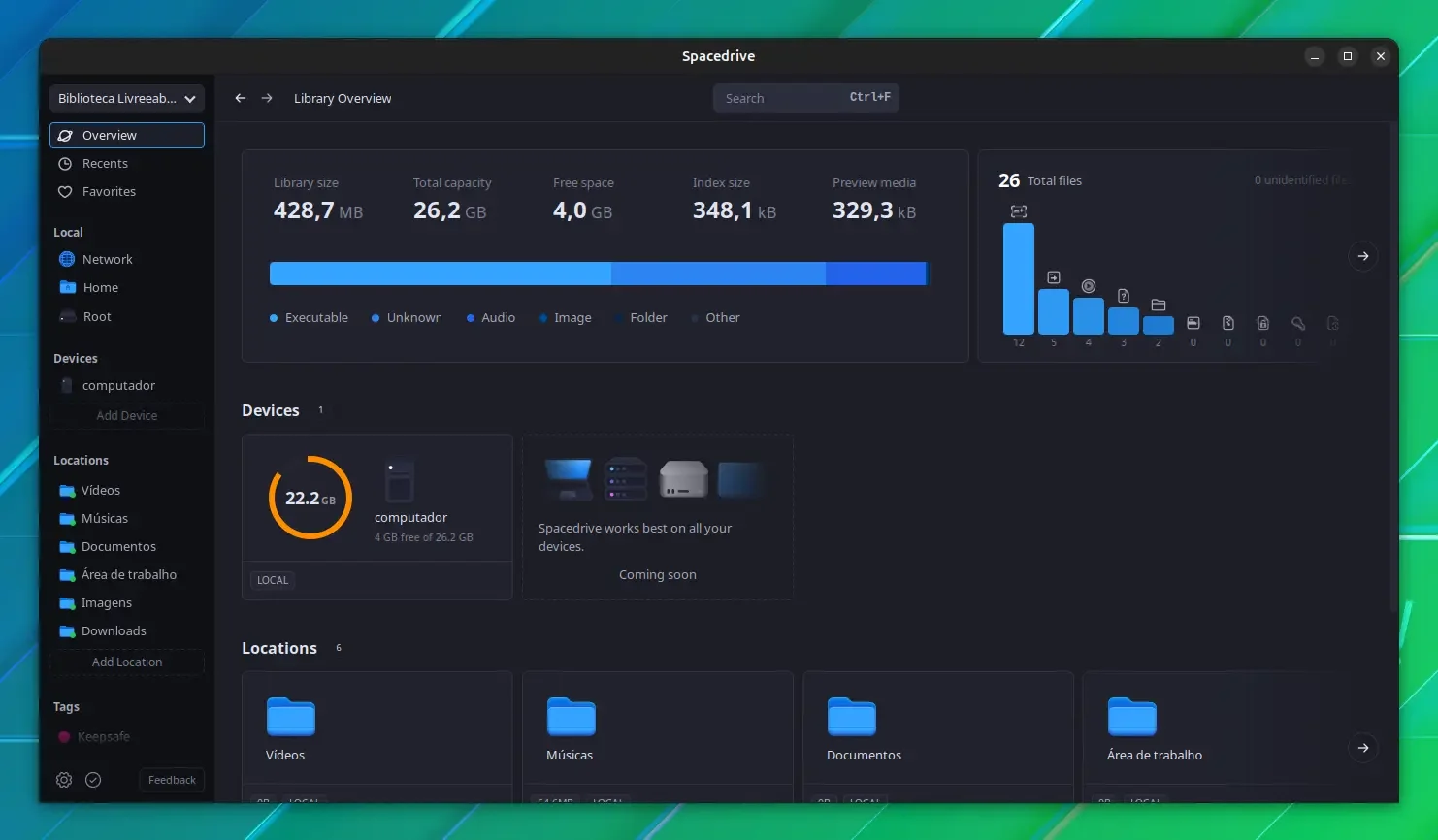Click the Add Device button
The height and width of the screenshot is (840, 1438).
[x=127, y=415]
